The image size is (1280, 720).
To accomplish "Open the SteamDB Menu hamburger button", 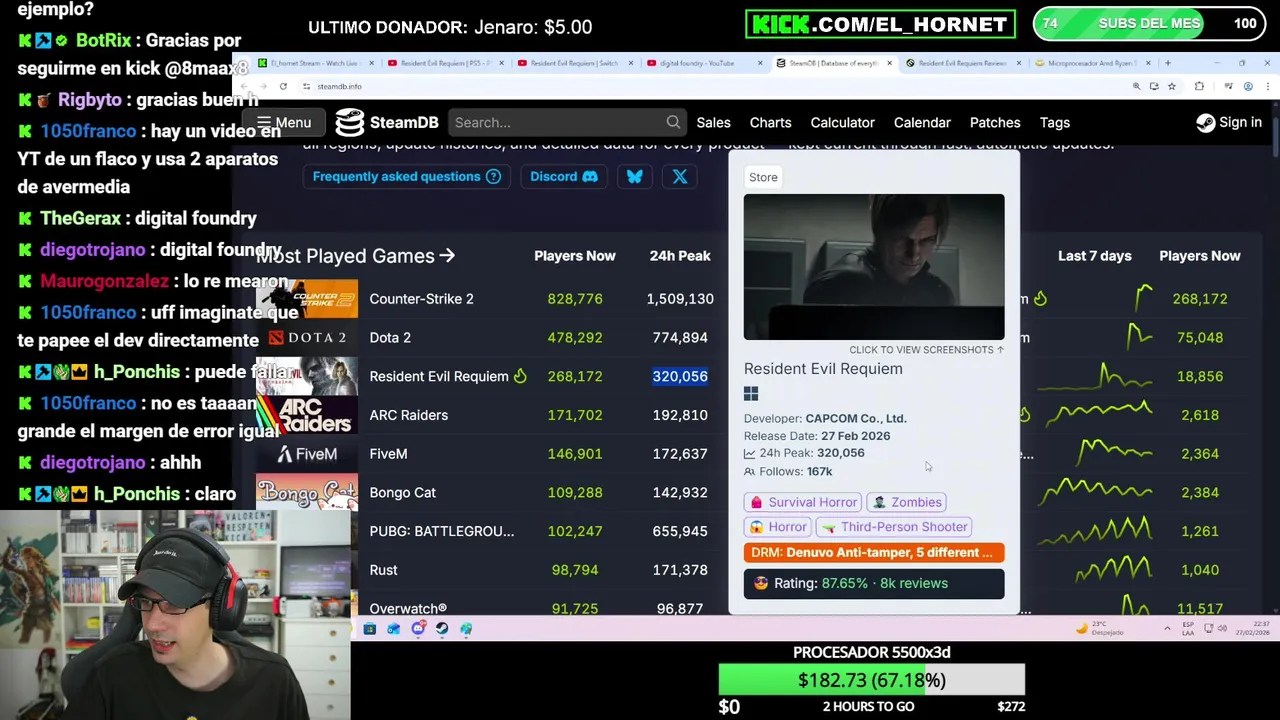I will coord(284,122).
